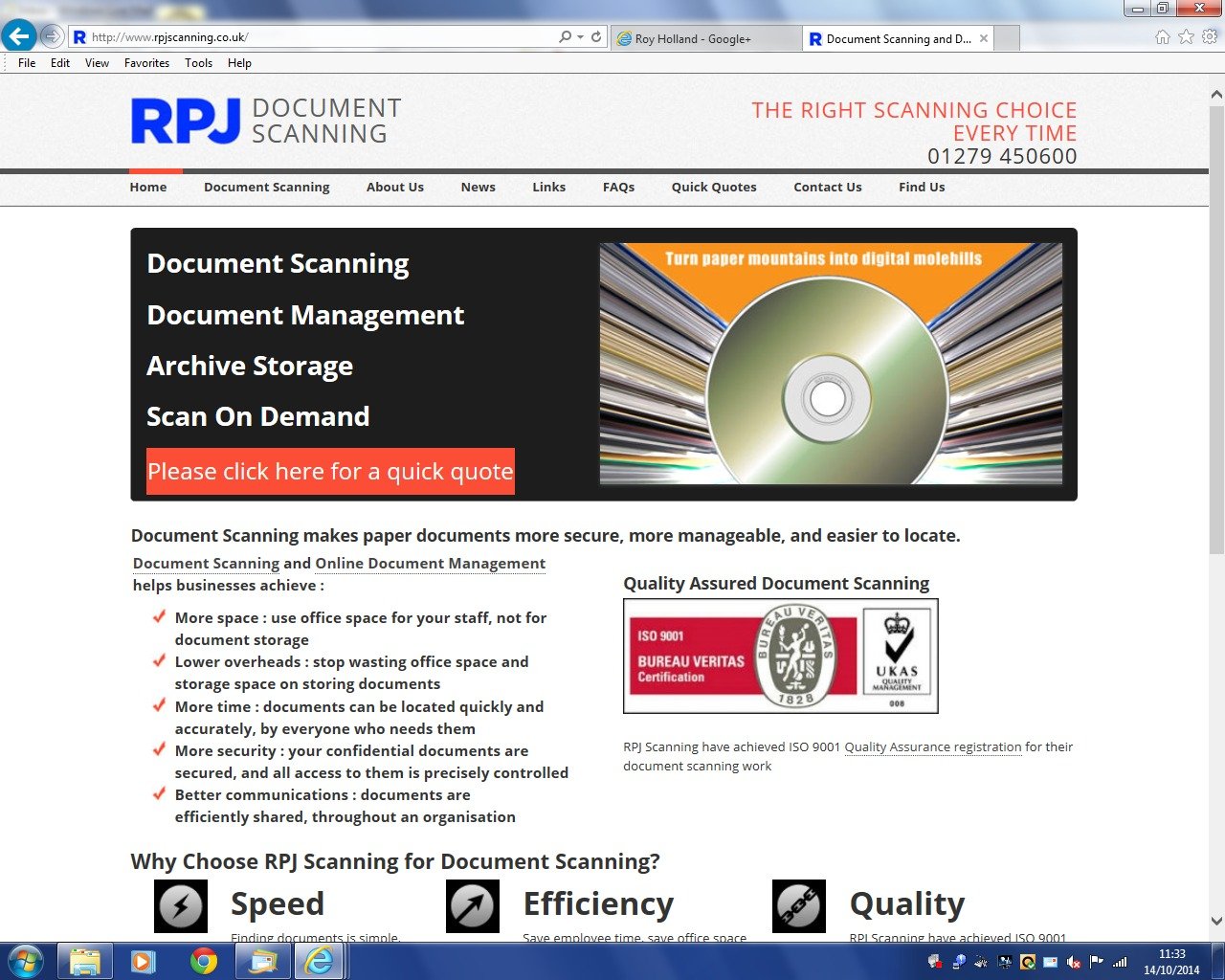Click the Quality gears icon

point(799,905)
